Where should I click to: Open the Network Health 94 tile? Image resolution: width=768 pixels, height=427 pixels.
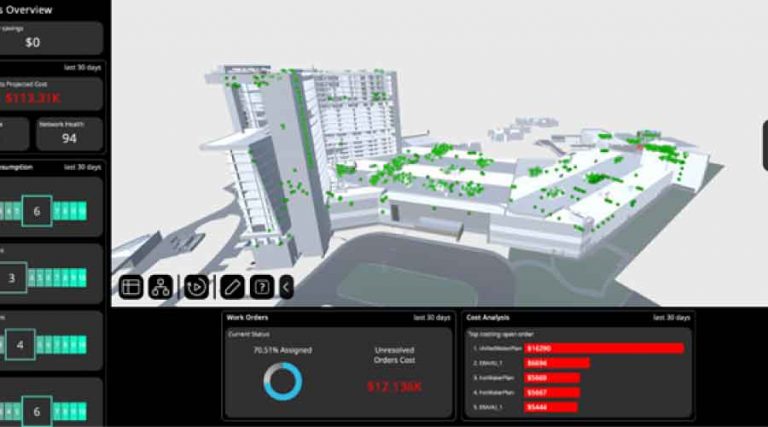tap(69, 133)
